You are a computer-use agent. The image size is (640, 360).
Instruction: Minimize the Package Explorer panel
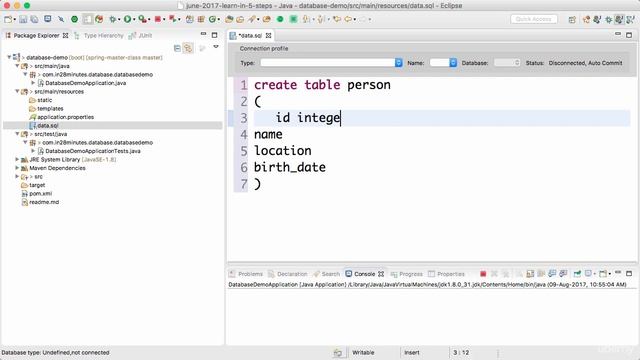pyautogui.click(x=203, y=34)
